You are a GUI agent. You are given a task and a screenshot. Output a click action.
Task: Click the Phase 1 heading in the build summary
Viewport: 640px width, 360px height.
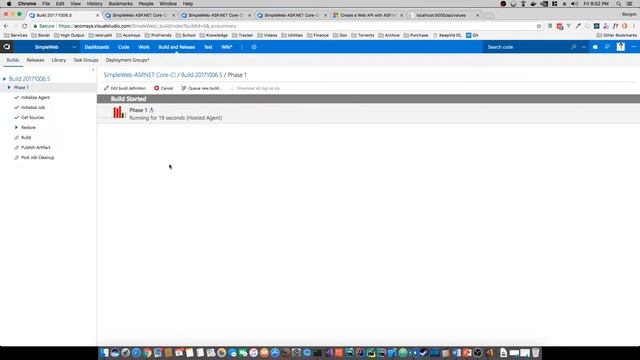click(x=138, y=110)
